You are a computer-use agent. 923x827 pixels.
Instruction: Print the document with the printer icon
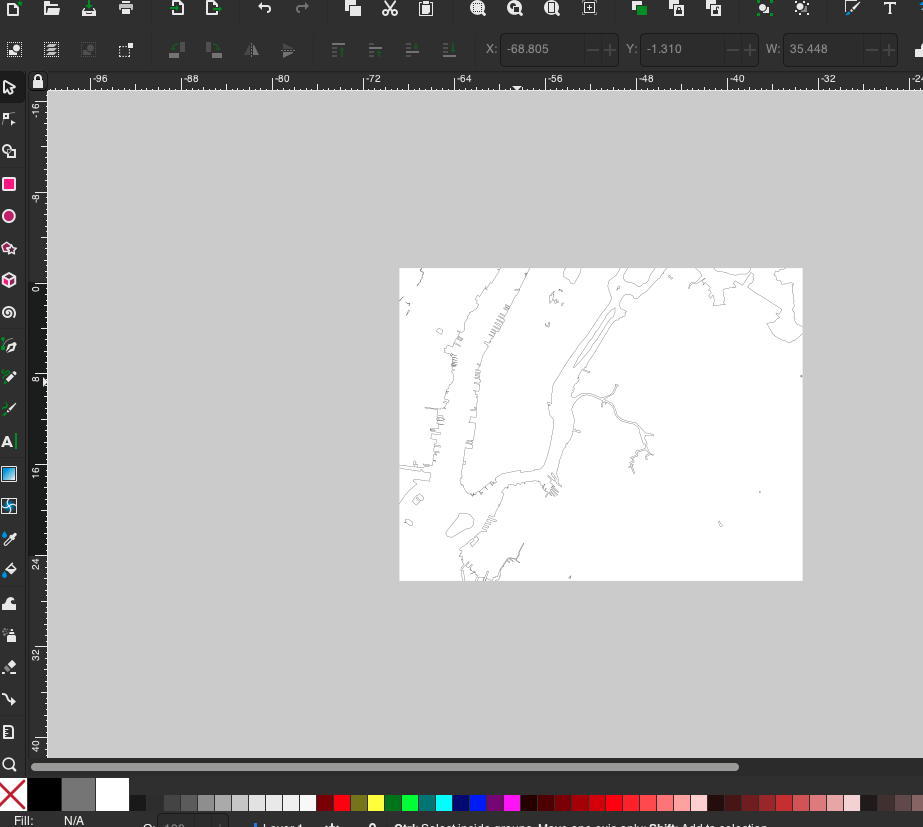(x=126, y=8)
